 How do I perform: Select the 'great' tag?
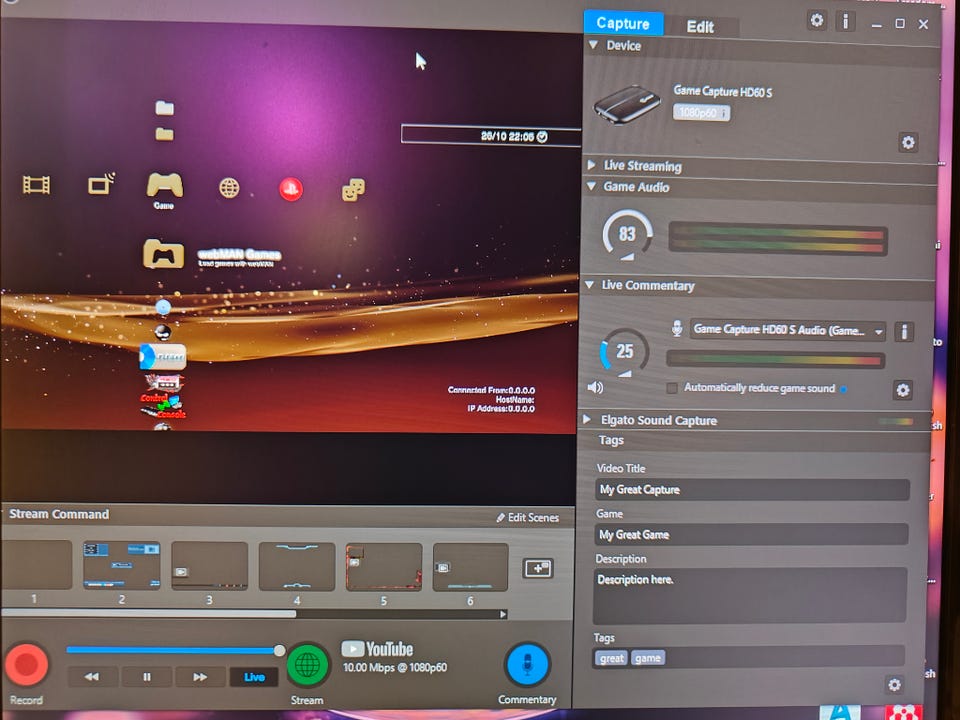(612, 658)
